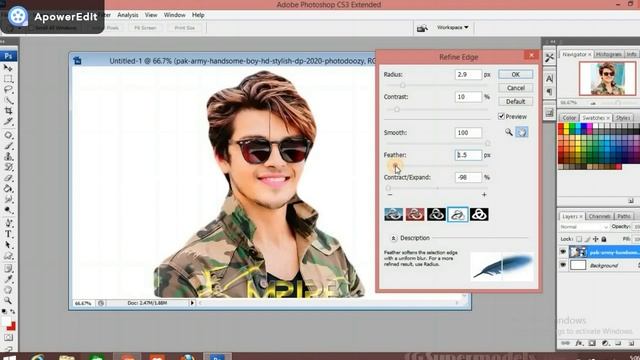Open the Workspace dropdown
The height and width of the screenshot is (360, 640).
452,27
